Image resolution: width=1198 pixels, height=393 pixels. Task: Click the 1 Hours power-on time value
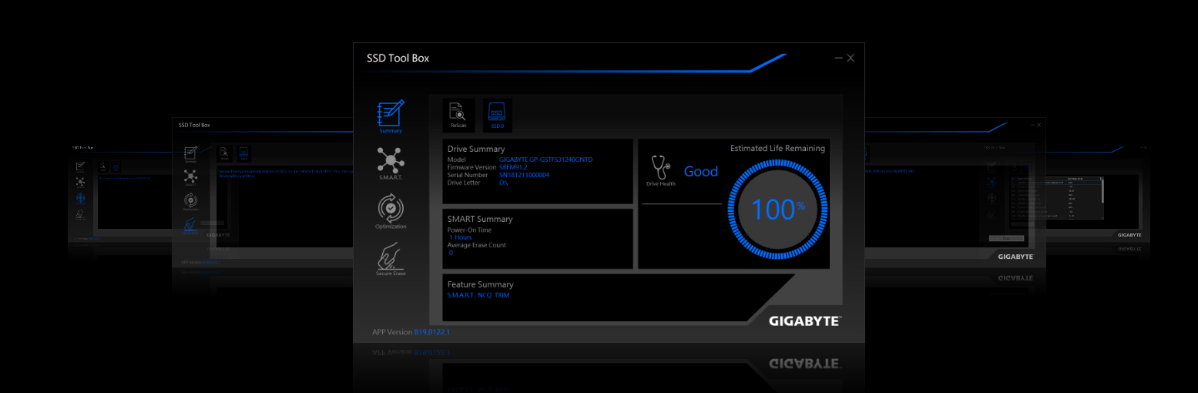[x=460, y=237]
